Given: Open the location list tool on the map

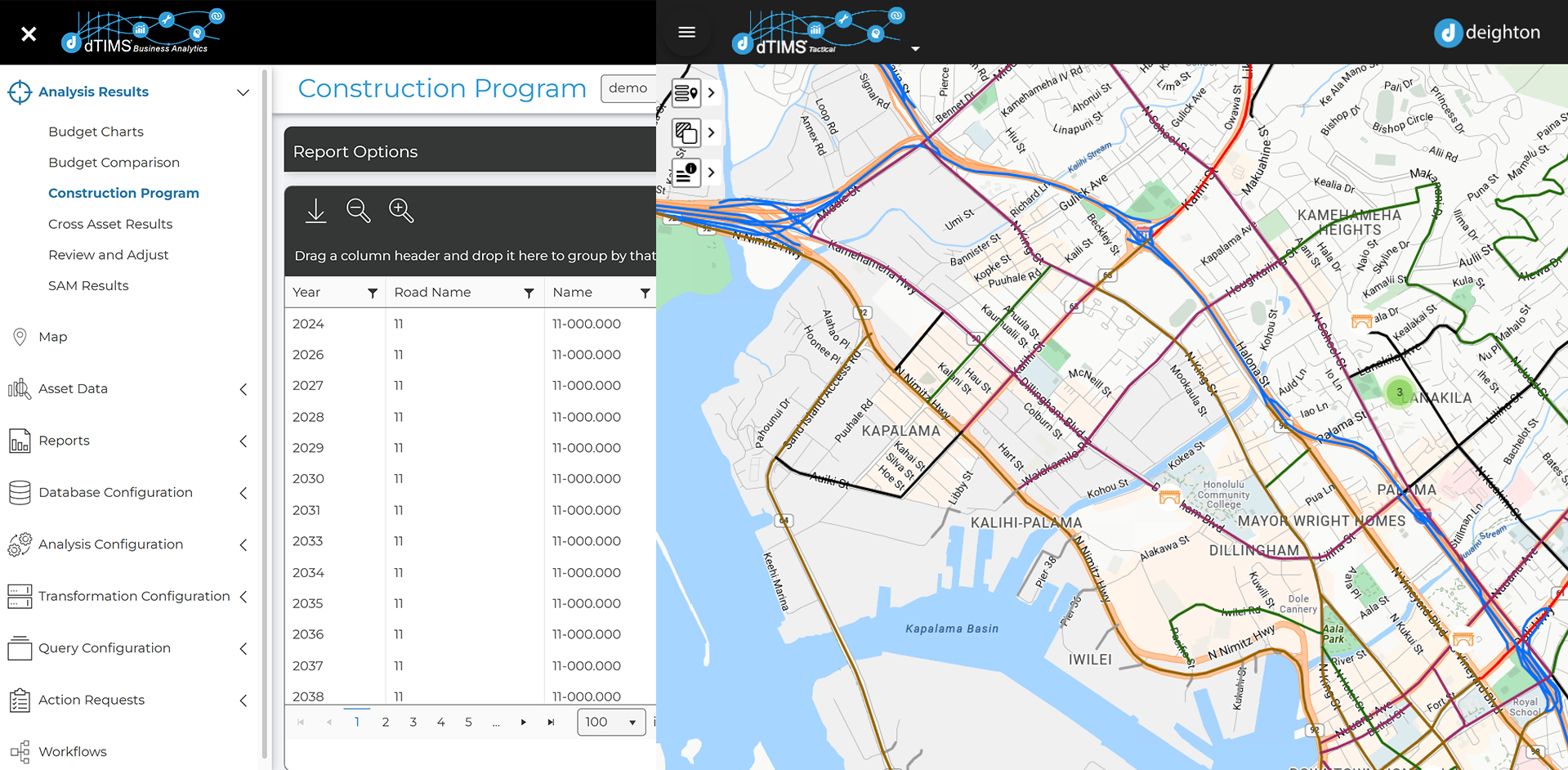Looking at the screenshot, I should click(686, 92).
